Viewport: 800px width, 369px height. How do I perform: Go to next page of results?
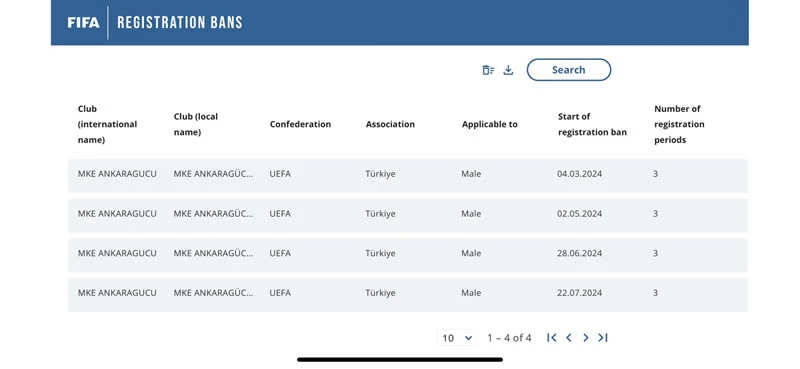586,337
